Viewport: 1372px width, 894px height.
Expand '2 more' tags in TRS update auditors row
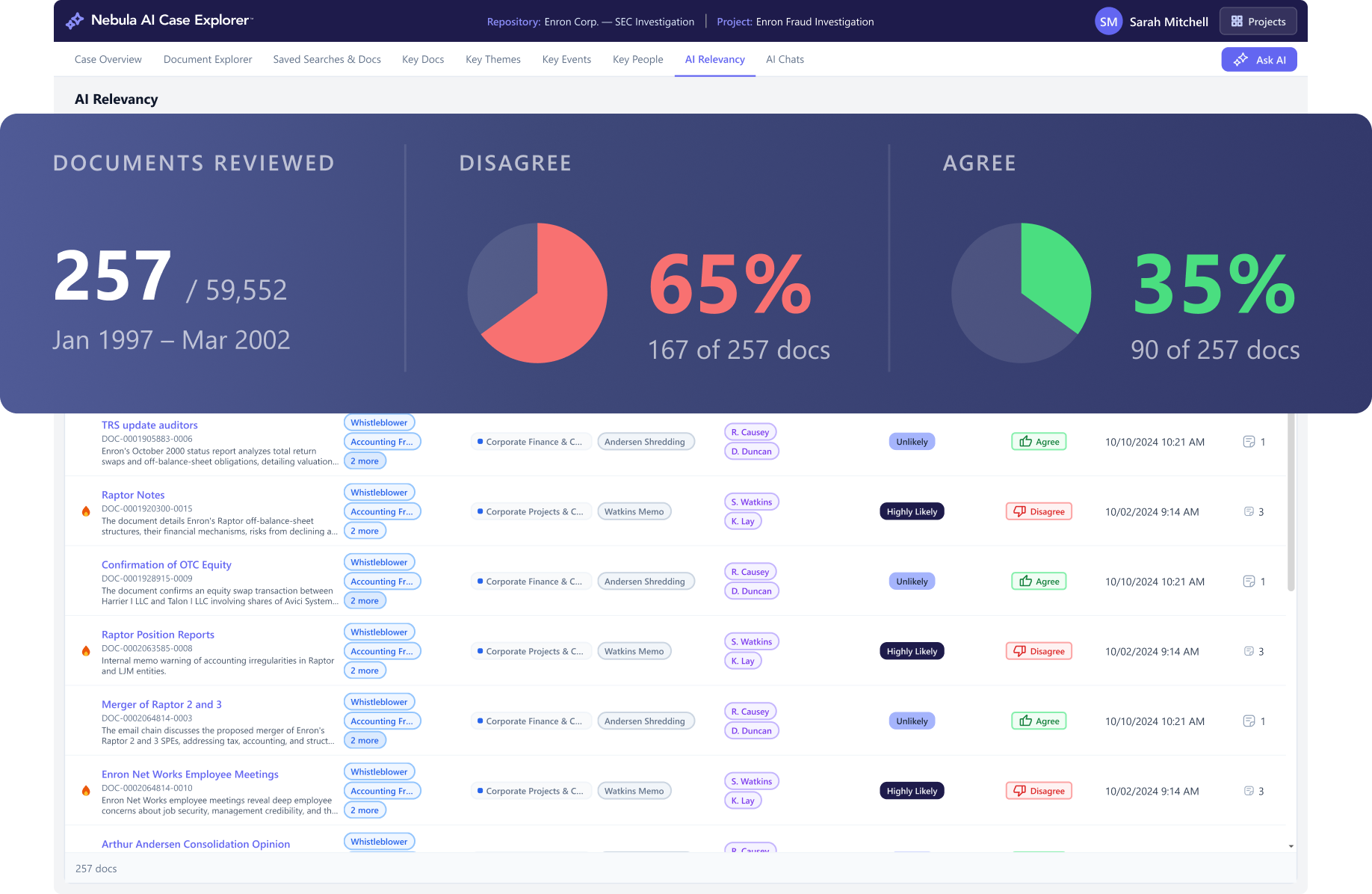coord(365,461)
